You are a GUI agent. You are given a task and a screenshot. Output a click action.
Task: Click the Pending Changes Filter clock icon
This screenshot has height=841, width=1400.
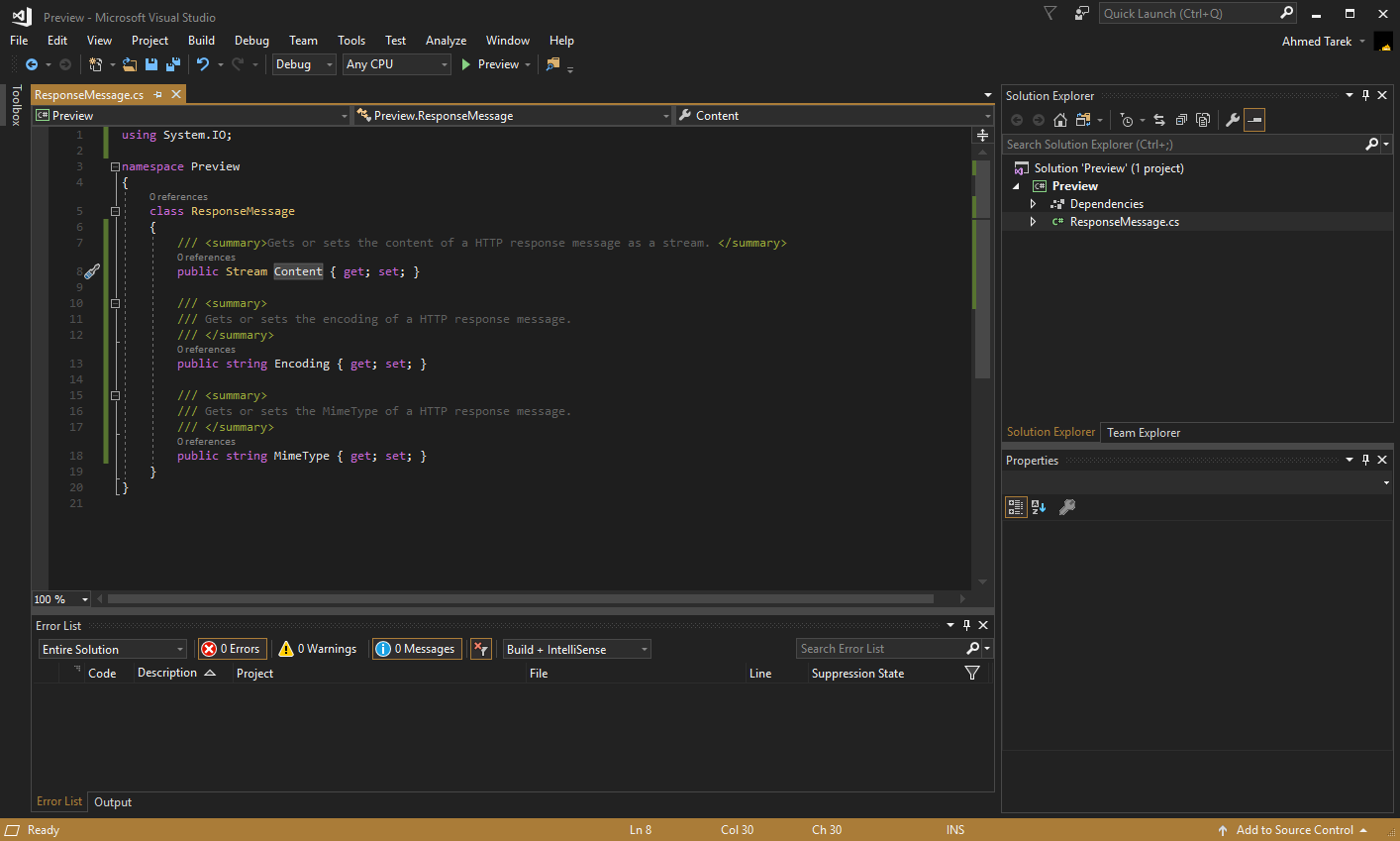[1127, 120]
